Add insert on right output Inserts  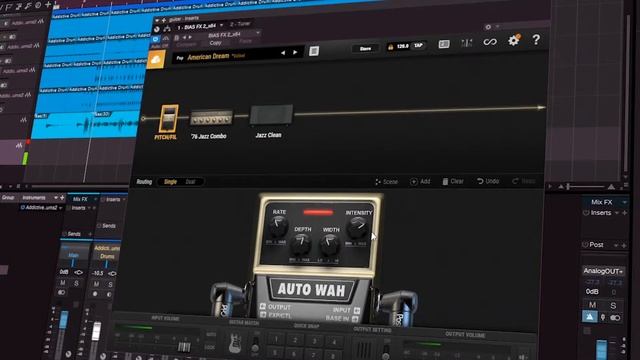click(x=624, y=213)
